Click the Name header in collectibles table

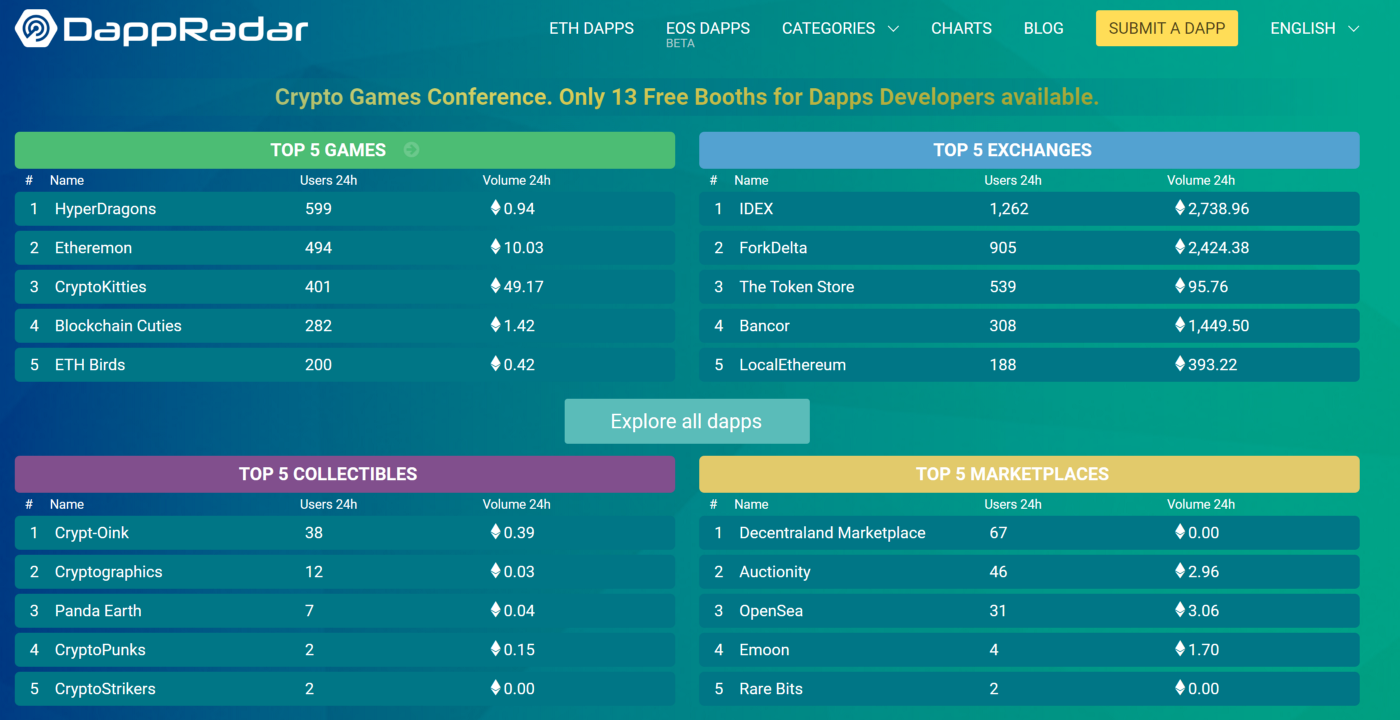coord(67,505)
